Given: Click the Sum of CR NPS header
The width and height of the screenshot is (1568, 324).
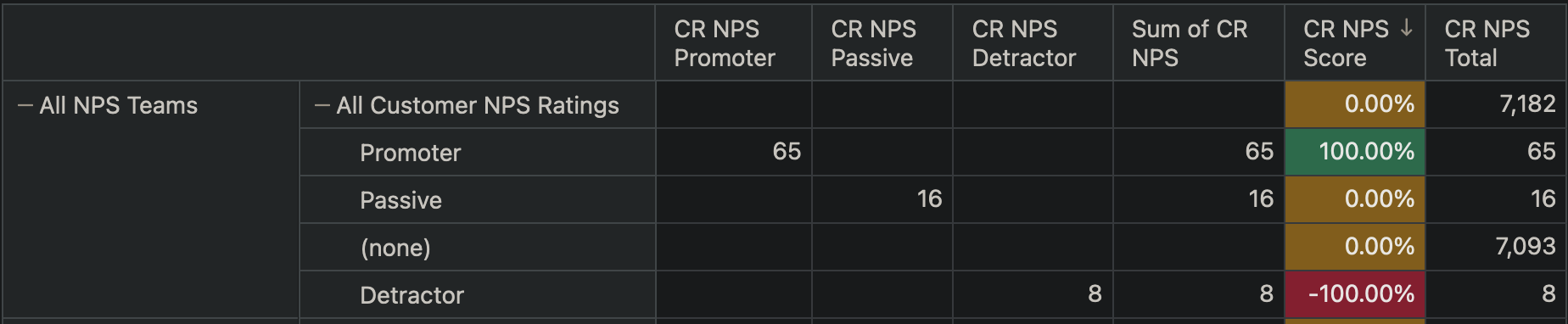Looking at the screenshot, I should pos(1199,43).
